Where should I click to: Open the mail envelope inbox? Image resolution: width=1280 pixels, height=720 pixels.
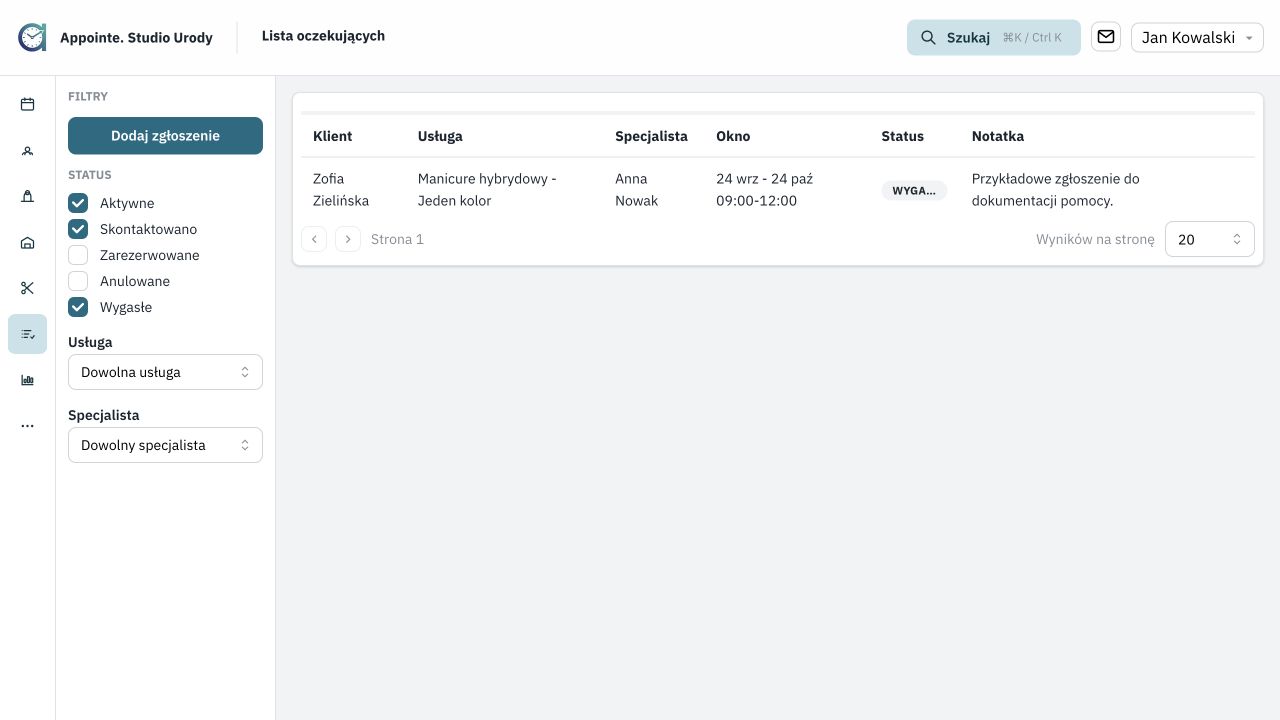pyautogui.click(x=1106, y=37)
